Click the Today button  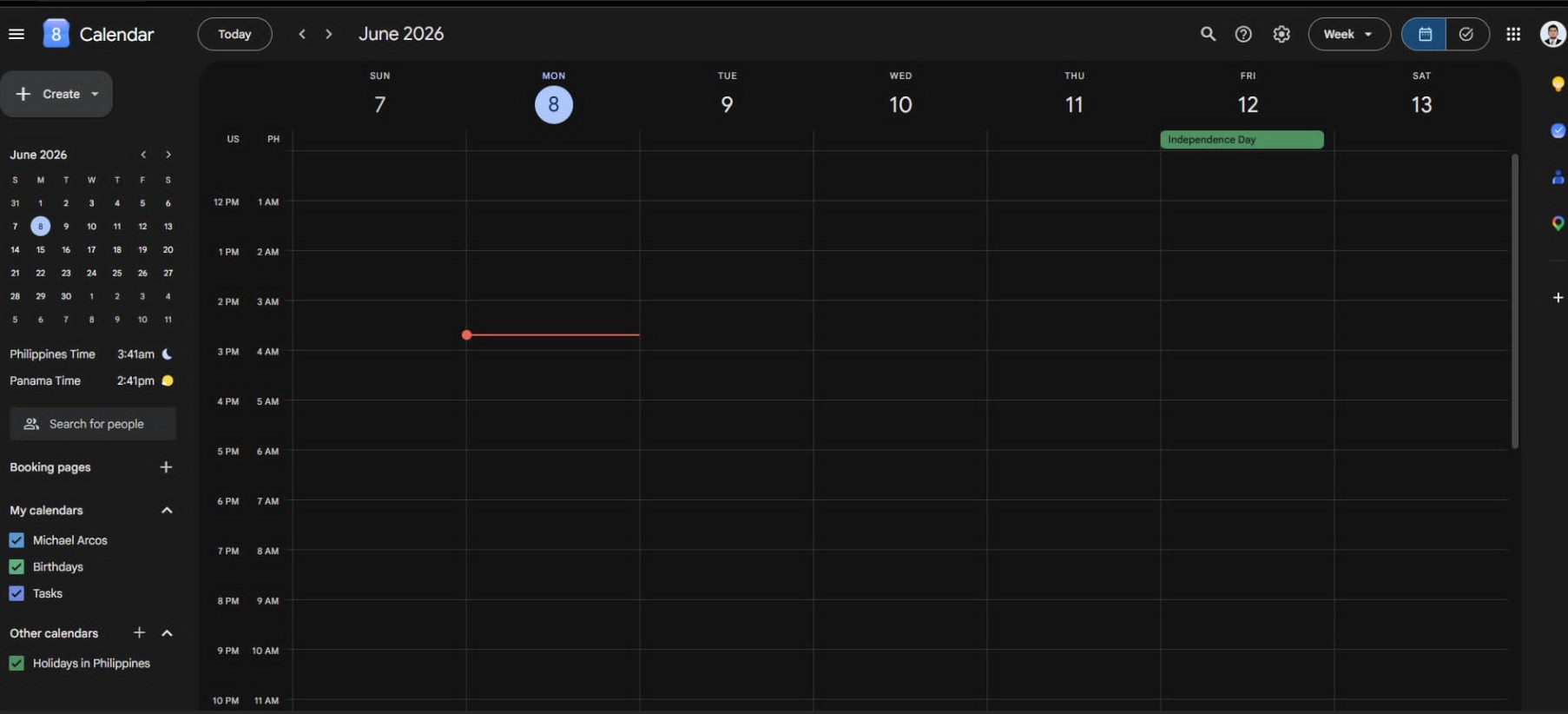234,34
